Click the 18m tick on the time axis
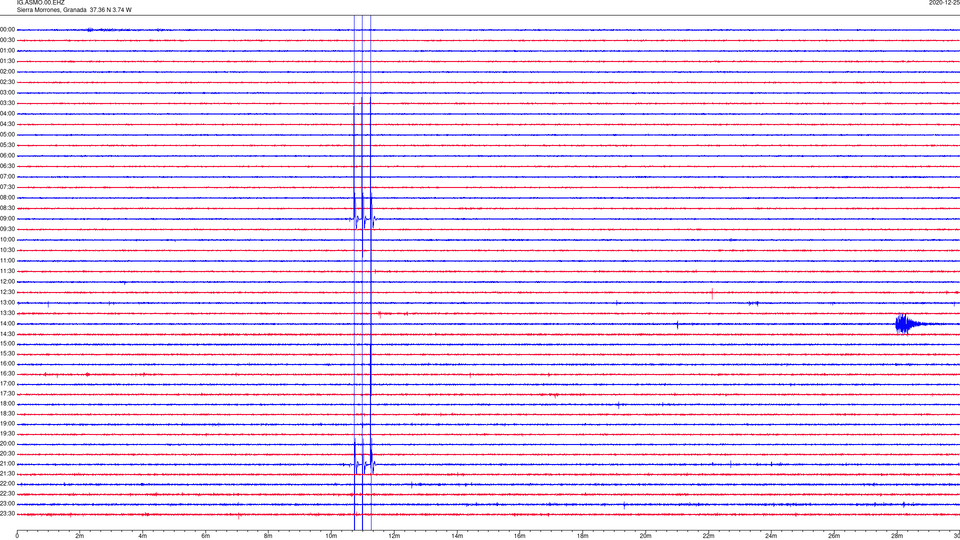 tap(582, 536)
